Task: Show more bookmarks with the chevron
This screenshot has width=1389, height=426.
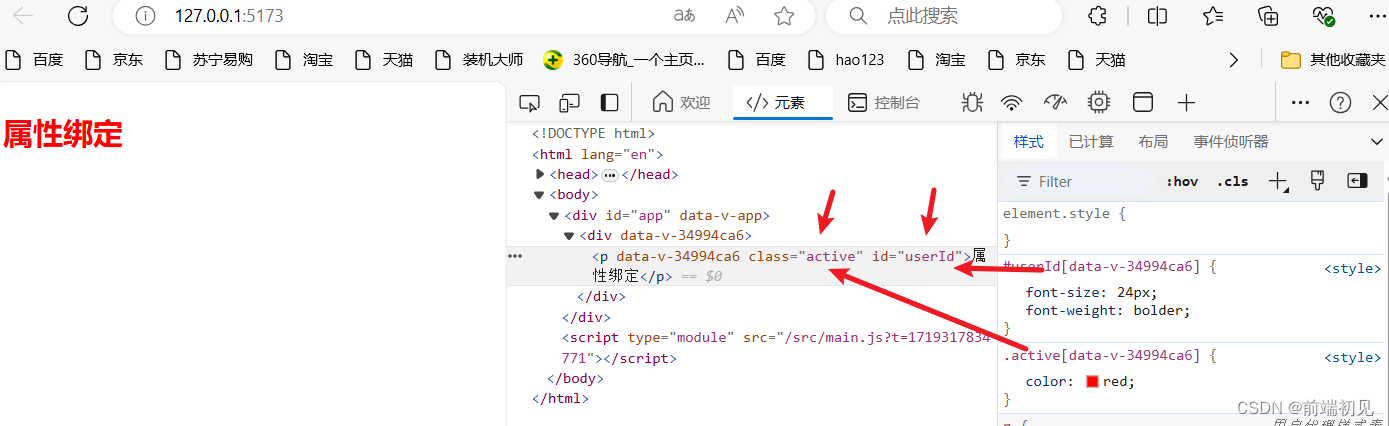Action: (1233, 60)
